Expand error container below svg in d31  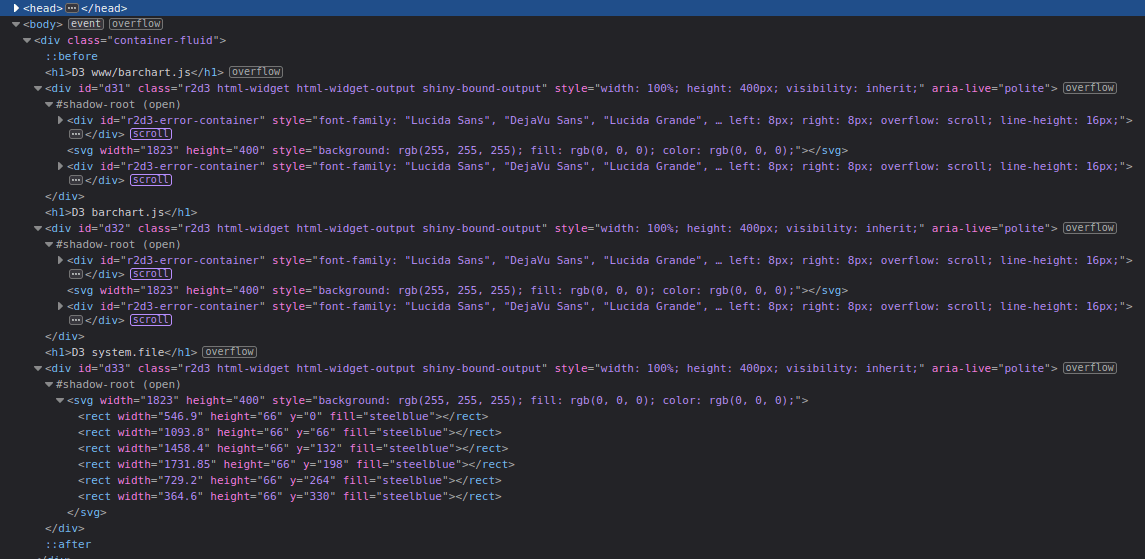pos(61,166)
